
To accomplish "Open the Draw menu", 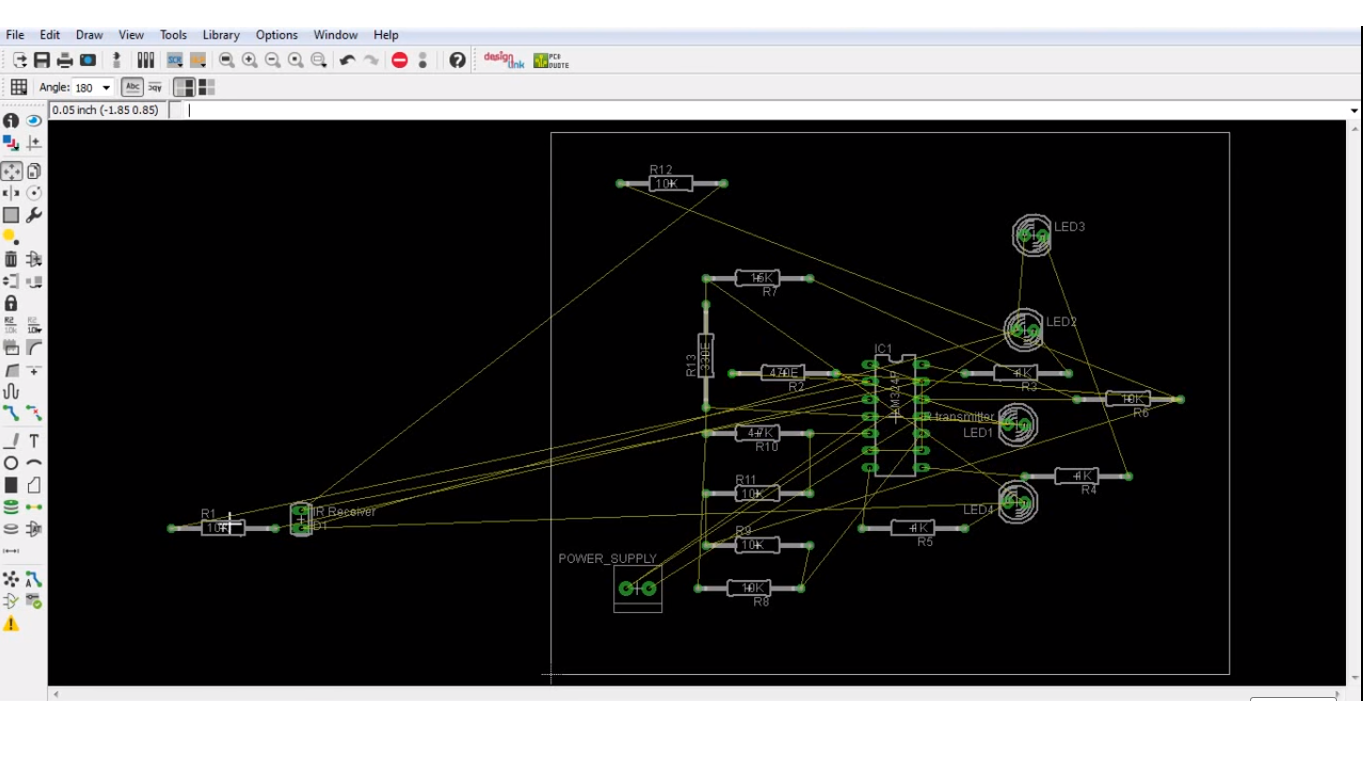I will pos(89,35).
